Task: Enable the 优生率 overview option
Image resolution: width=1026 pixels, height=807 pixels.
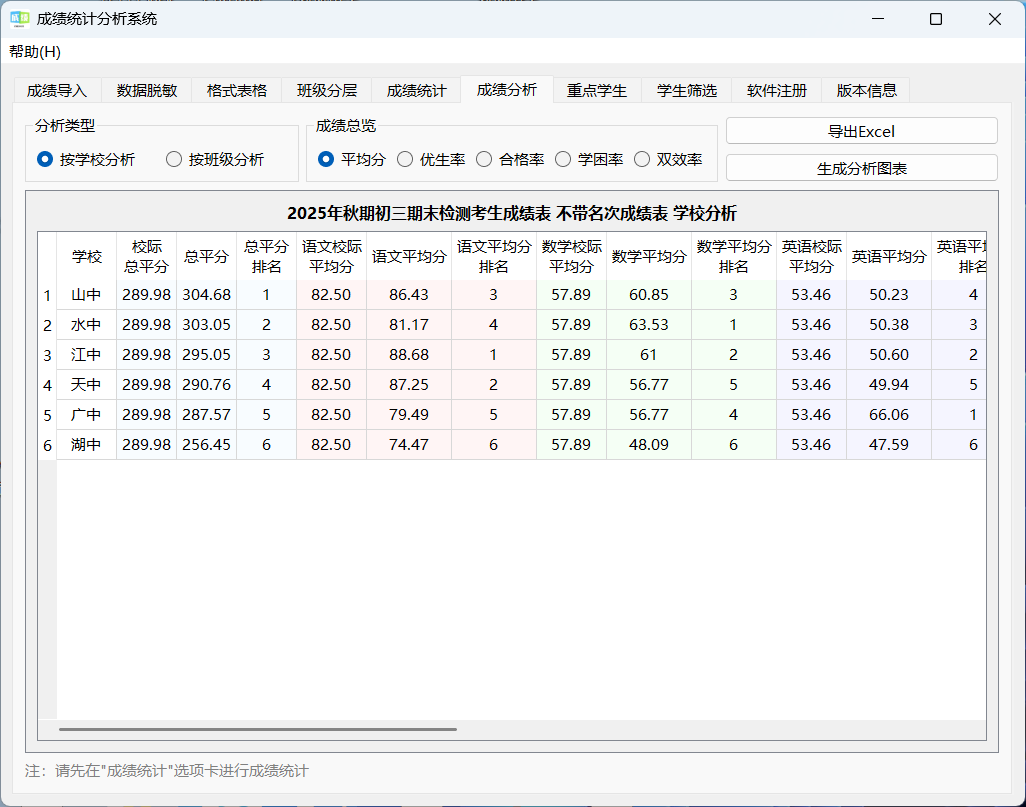Action: pyautogui.click(x=404, y=158)
